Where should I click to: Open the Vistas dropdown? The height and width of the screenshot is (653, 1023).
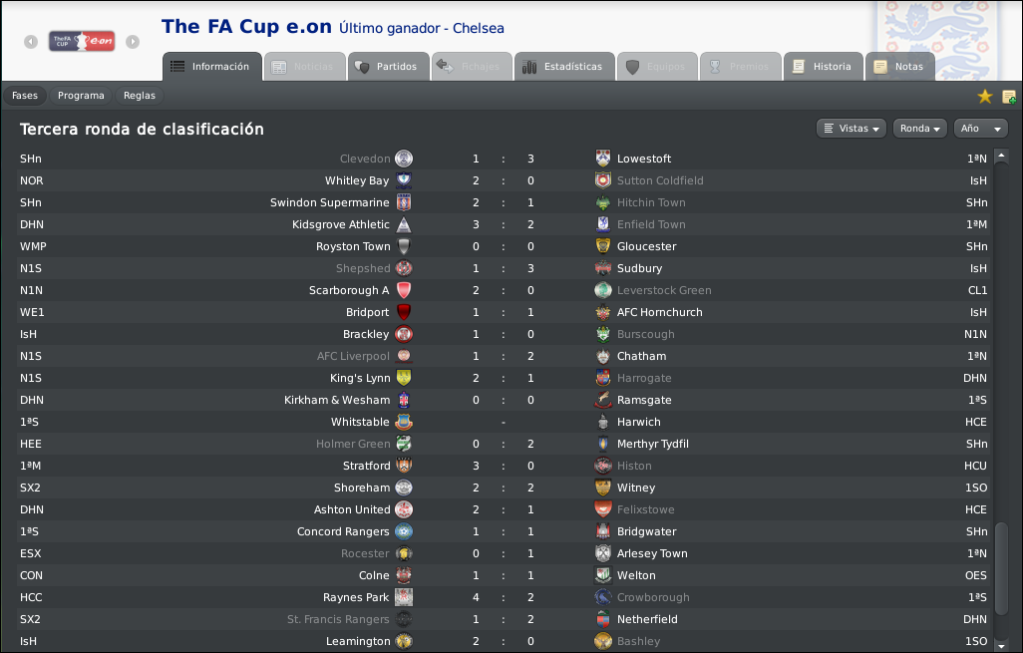(x=851, y=129)
